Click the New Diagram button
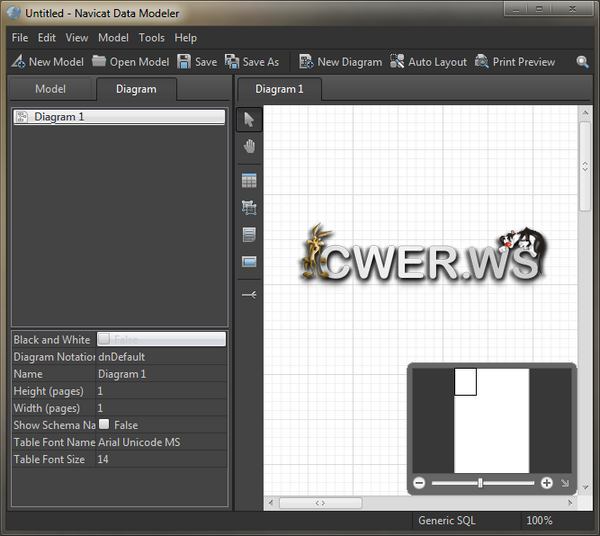The image size is (600, 536). click(x=340, y=62)
